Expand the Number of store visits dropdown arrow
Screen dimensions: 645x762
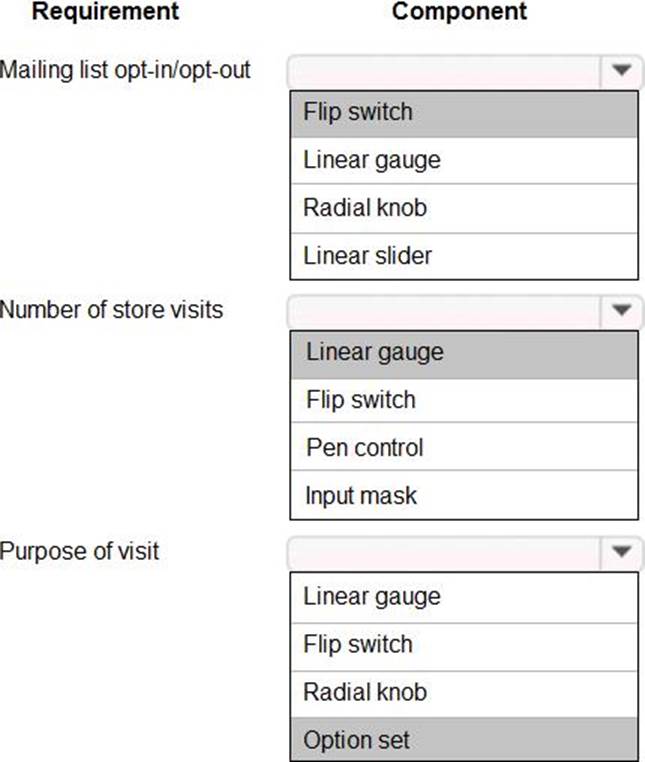[x=621, y=311]
